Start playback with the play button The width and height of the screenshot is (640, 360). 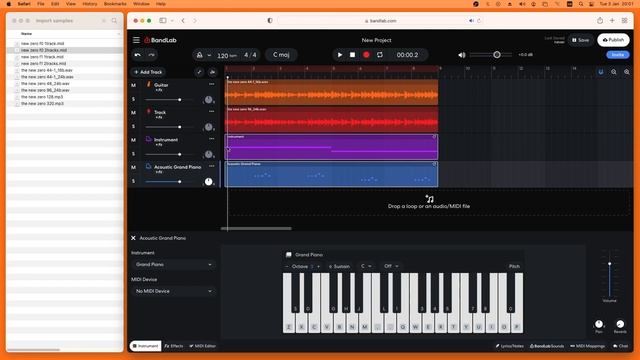point(340,55)
